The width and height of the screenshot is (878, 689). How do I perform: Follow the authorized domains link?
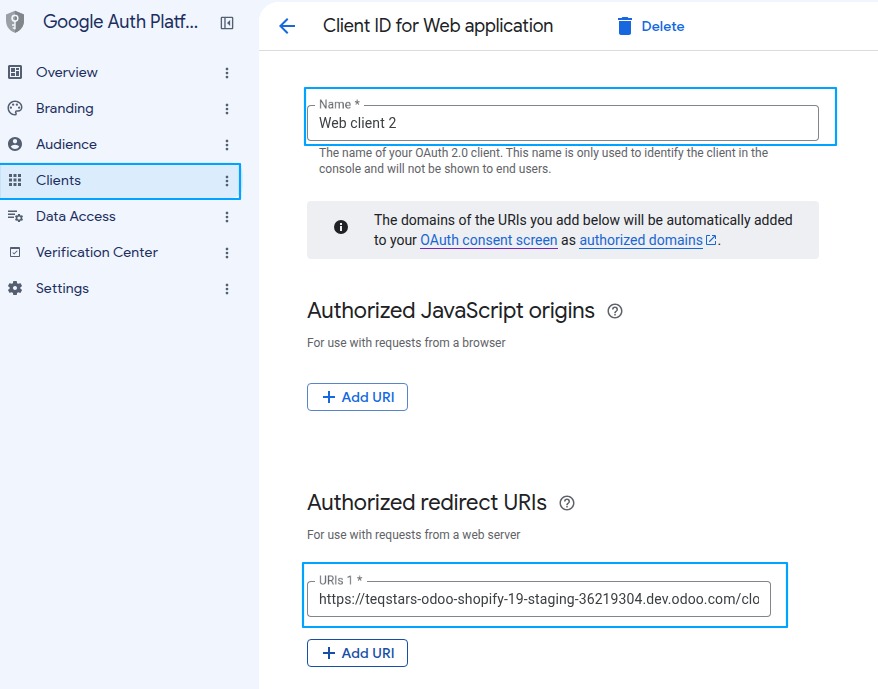641,240
